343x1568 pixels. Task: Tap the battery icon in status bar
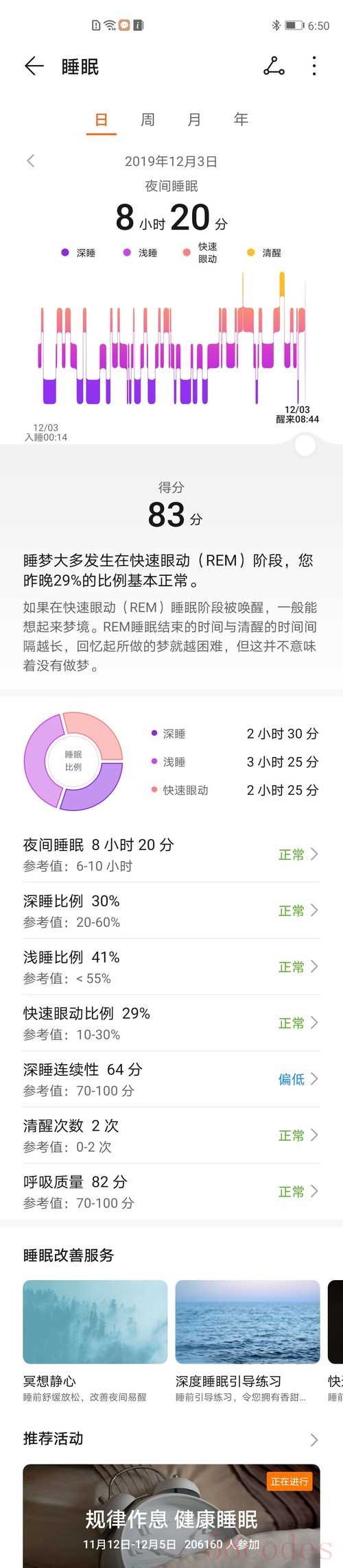click(294, 25)
